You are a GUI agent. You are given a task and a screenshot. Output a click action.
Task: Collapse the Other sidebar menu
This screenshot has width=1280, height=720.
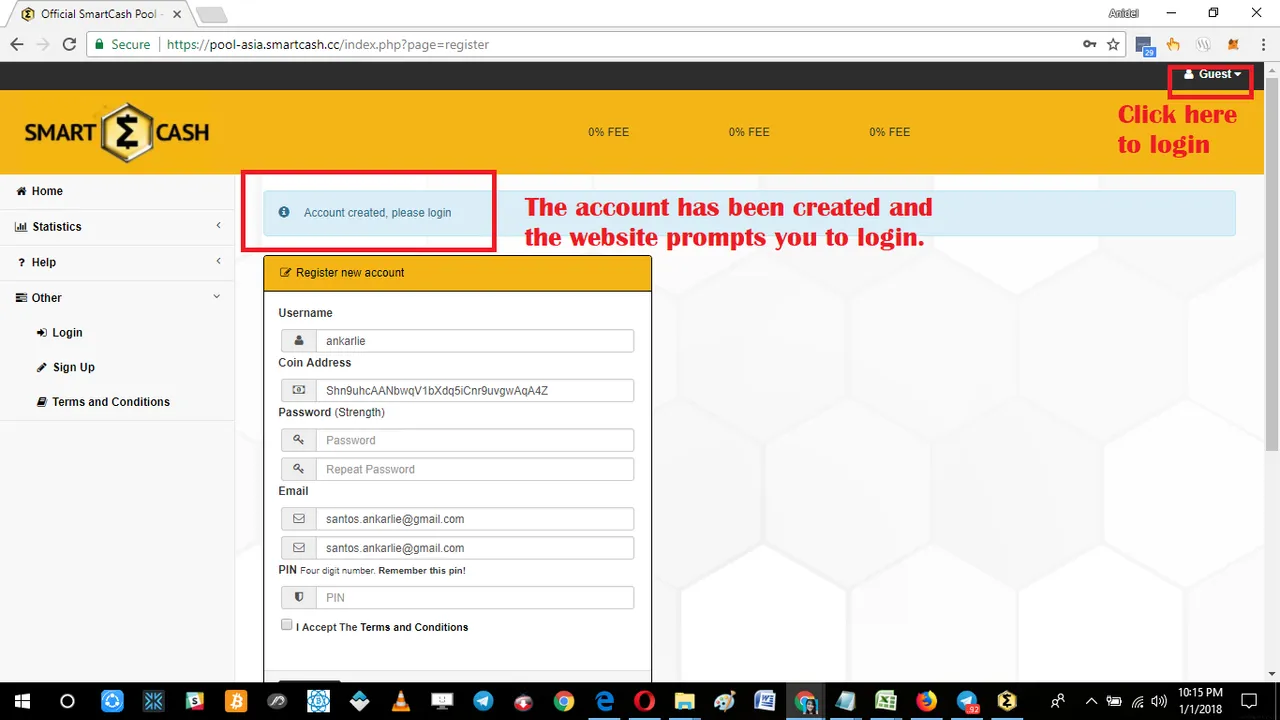(117, 298)
